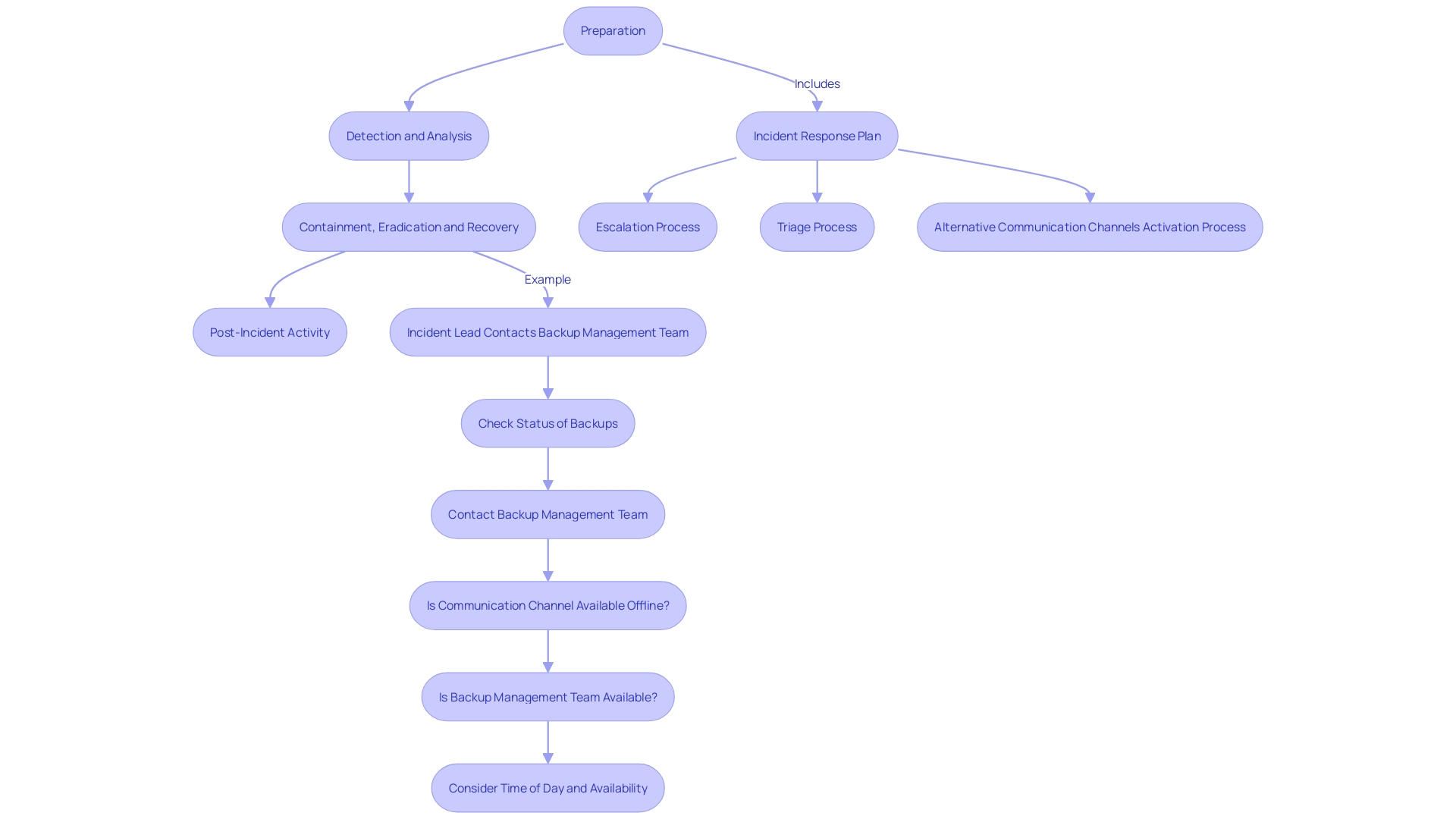Click the Detection and Analysis node icon

[409, 135]
